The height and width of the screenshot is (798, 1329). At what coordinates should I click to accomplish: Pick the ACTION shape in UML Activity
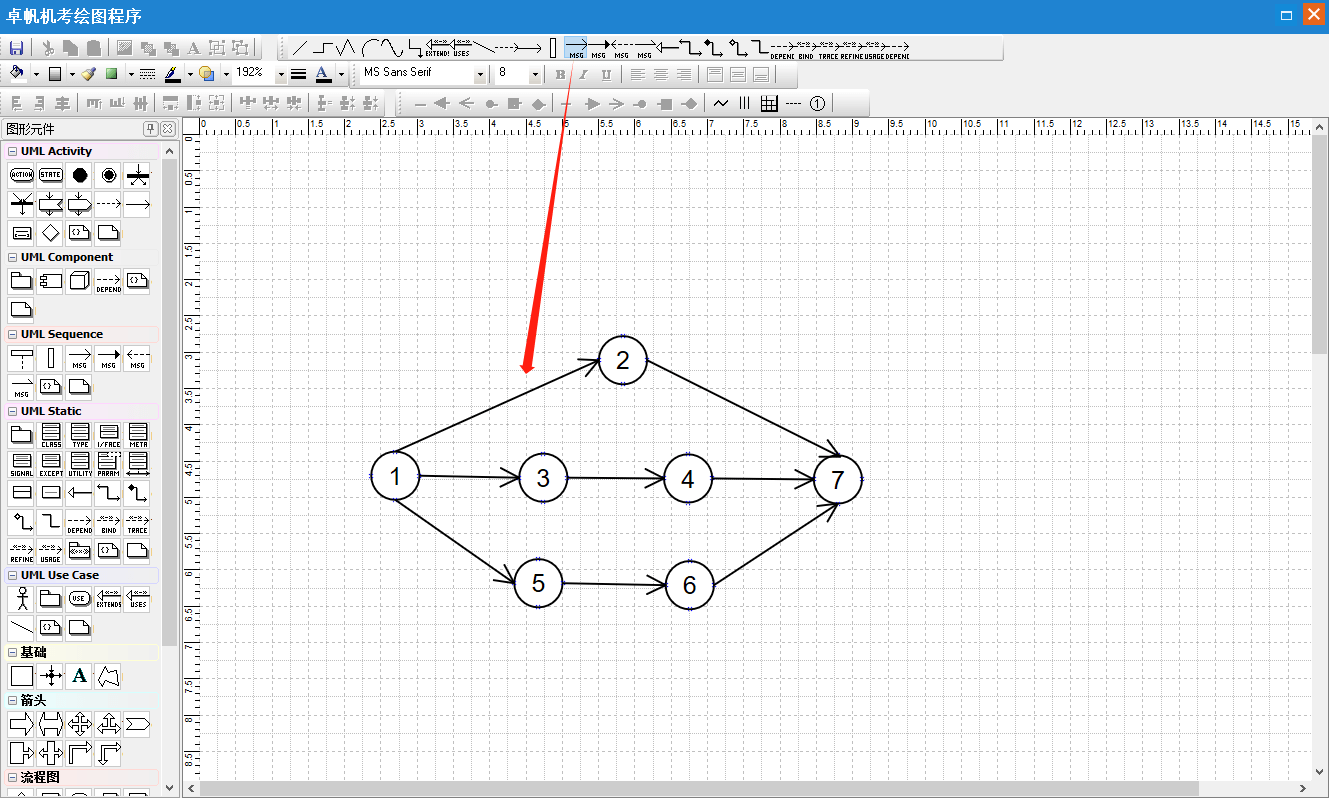point(21,175)
